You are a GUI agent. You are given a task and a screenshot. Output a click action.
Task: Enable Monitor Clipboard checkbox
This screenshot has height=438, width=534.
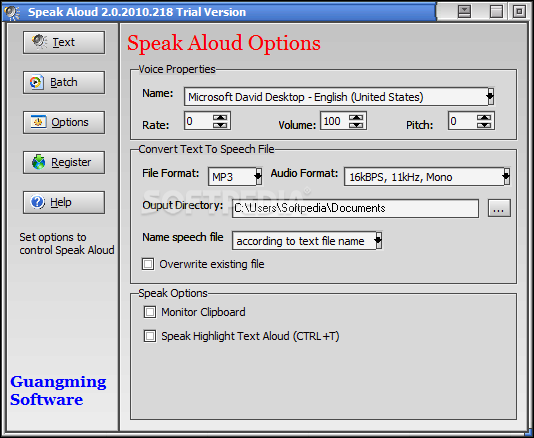click(x=150, y=312)
